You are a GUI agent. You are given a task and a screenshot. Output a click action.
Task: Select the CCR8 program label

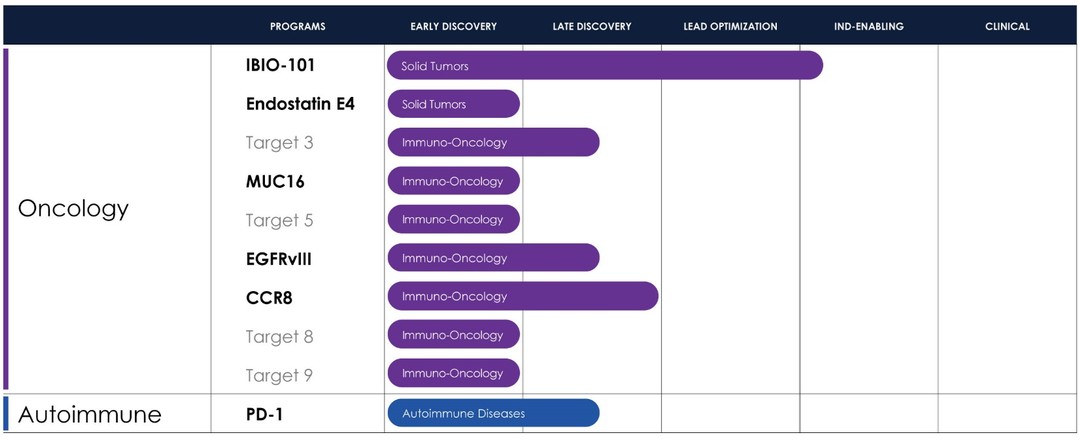(269, 297)
